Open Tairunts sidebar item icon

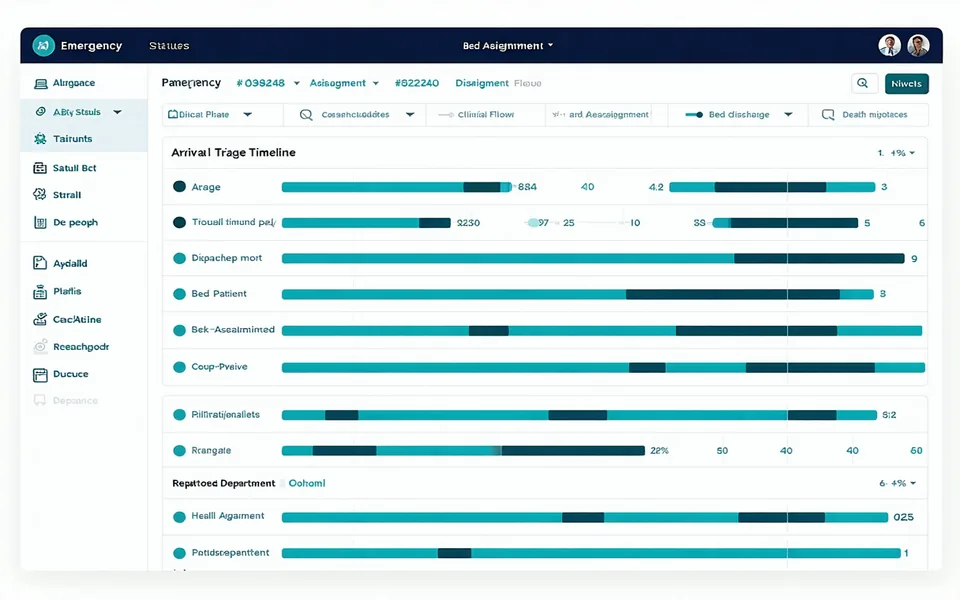(40, 139)
